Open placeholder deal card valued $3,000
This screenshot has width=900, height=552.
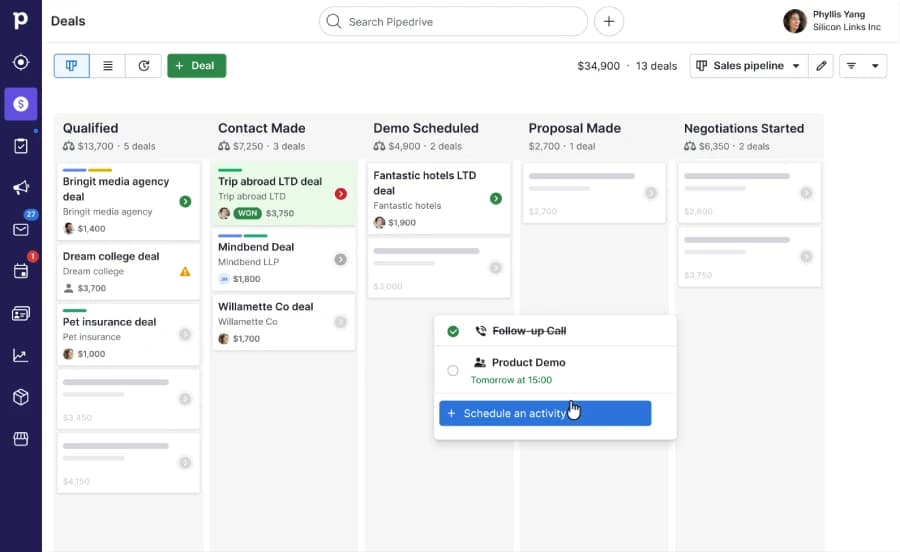(x=439, y=268)
